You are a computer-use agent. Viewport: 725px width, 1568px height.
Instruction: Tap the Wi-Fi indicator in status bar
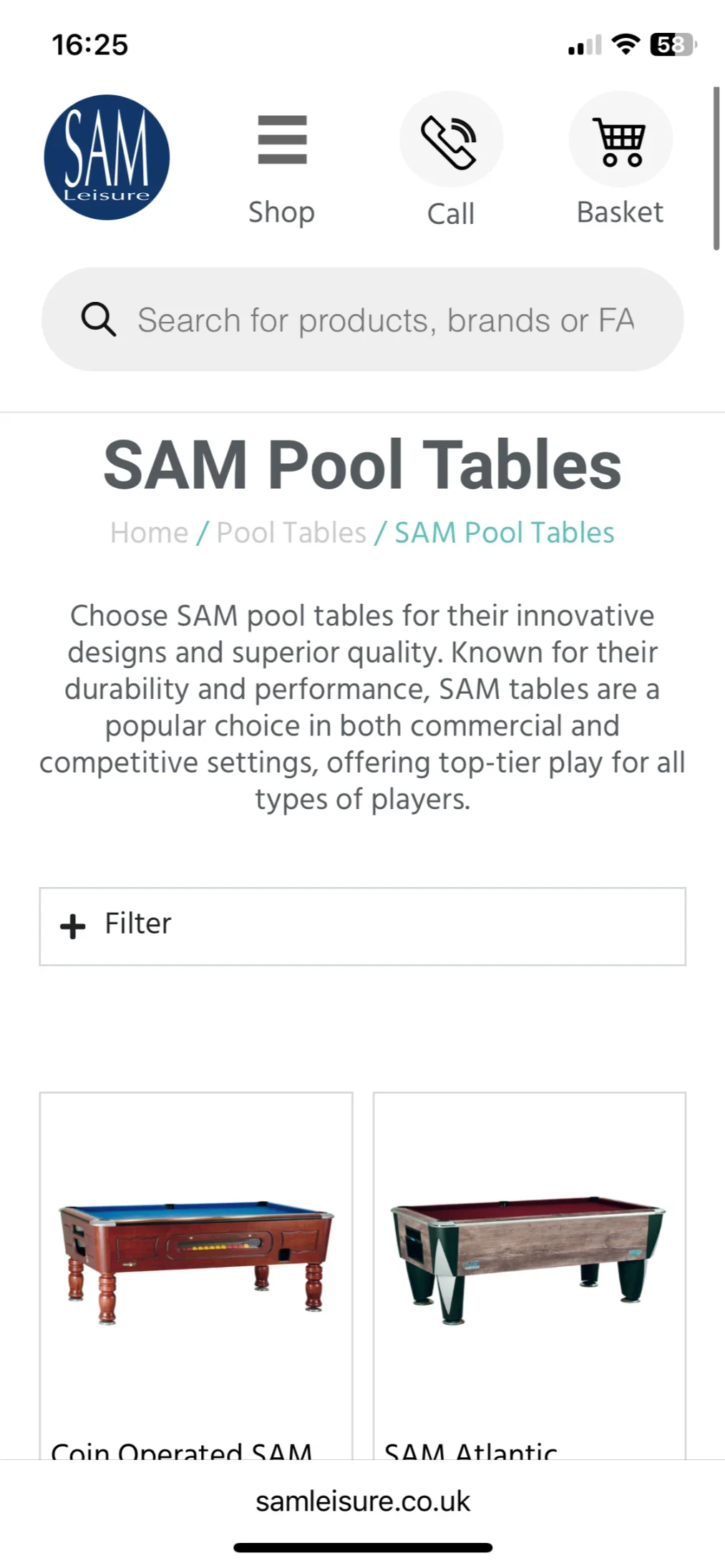pyautogui.click(x=626, y=44)
